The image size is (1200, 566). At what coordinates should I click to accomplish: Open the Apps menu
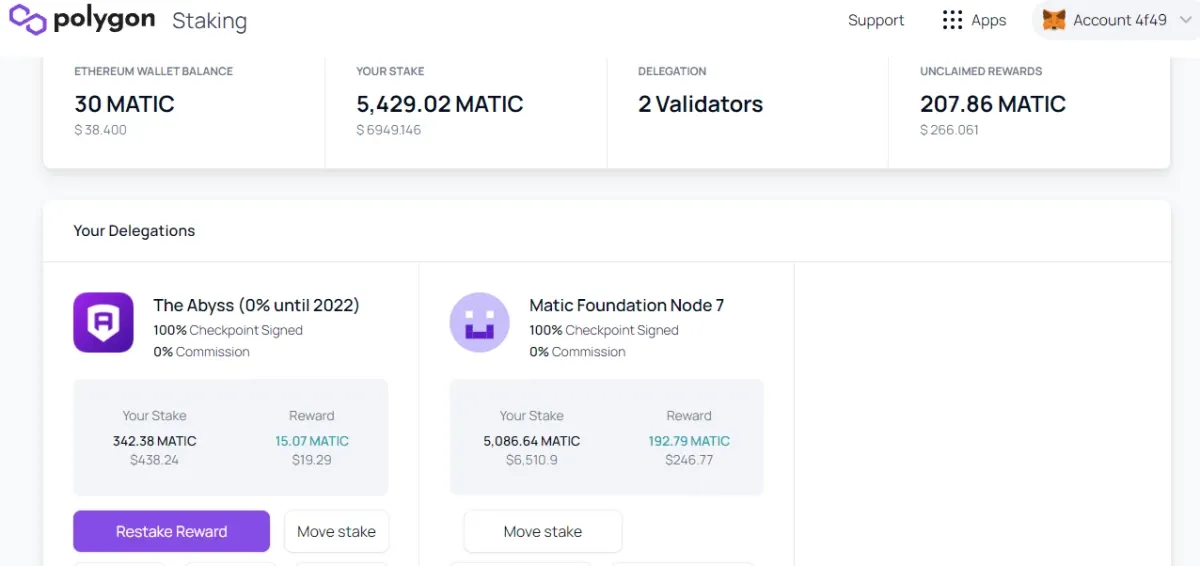(974, 20)
